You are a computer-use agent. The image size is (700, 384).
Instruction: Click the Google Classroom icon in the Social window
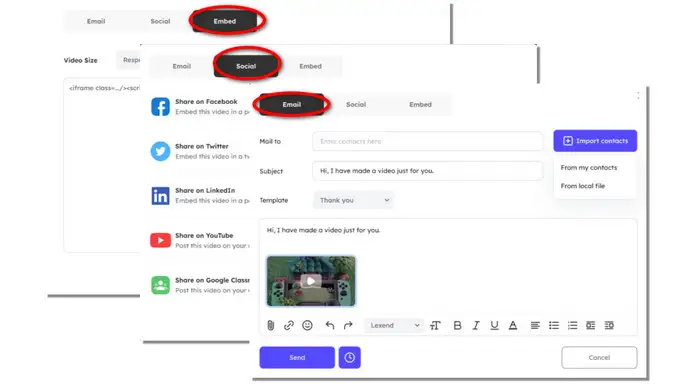[160, 285]
